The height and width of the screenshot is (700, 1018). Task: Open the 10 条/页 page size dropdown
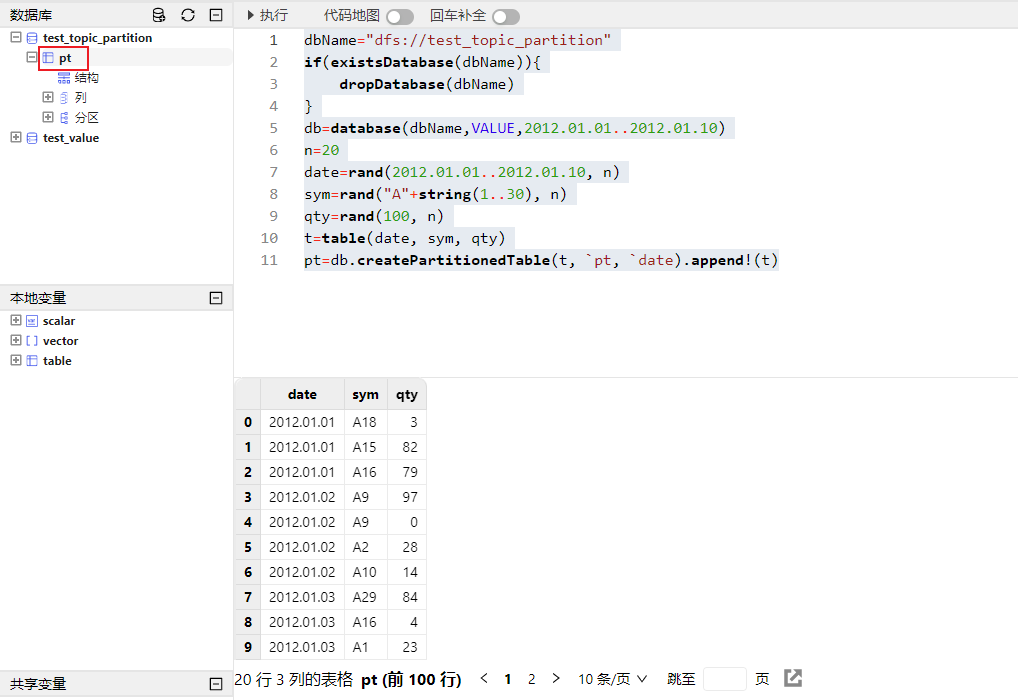coord(612,679)
